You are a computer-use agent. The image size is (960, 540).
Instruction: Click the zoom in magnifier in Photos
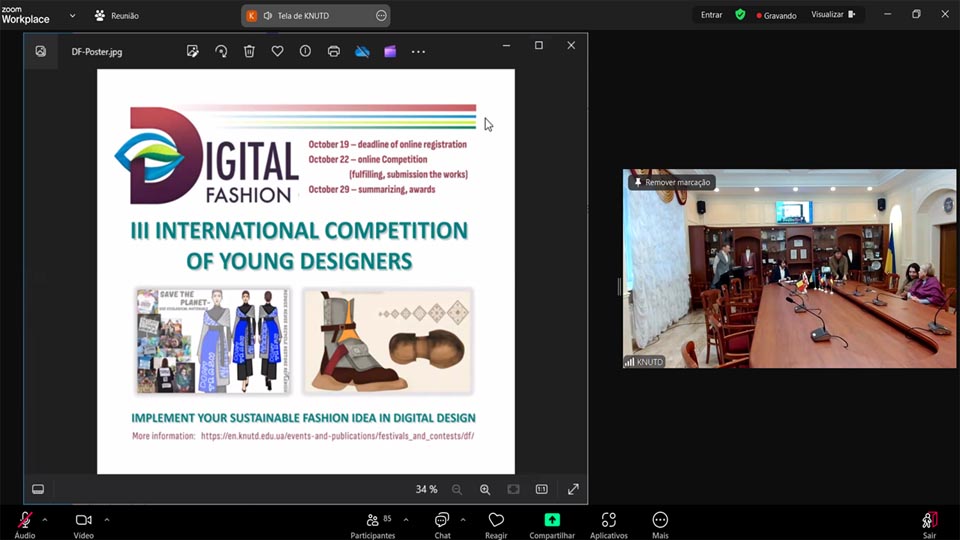(485, 489)
